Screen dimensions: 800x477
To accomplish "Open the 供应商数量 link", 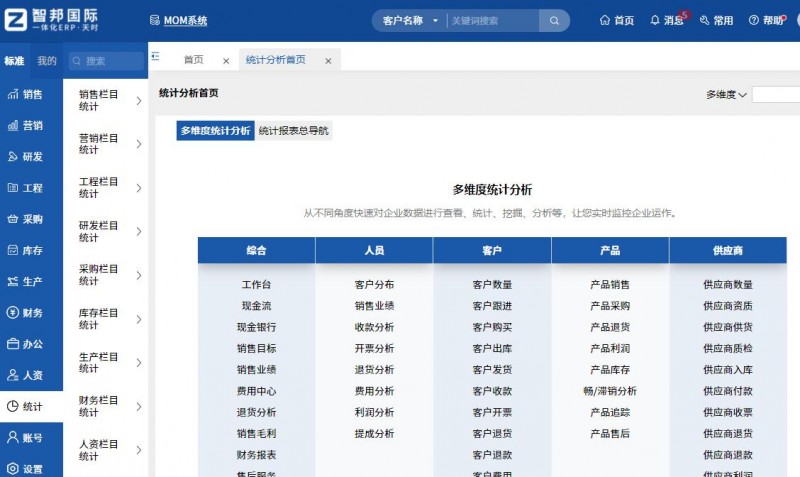I will 728,285.
